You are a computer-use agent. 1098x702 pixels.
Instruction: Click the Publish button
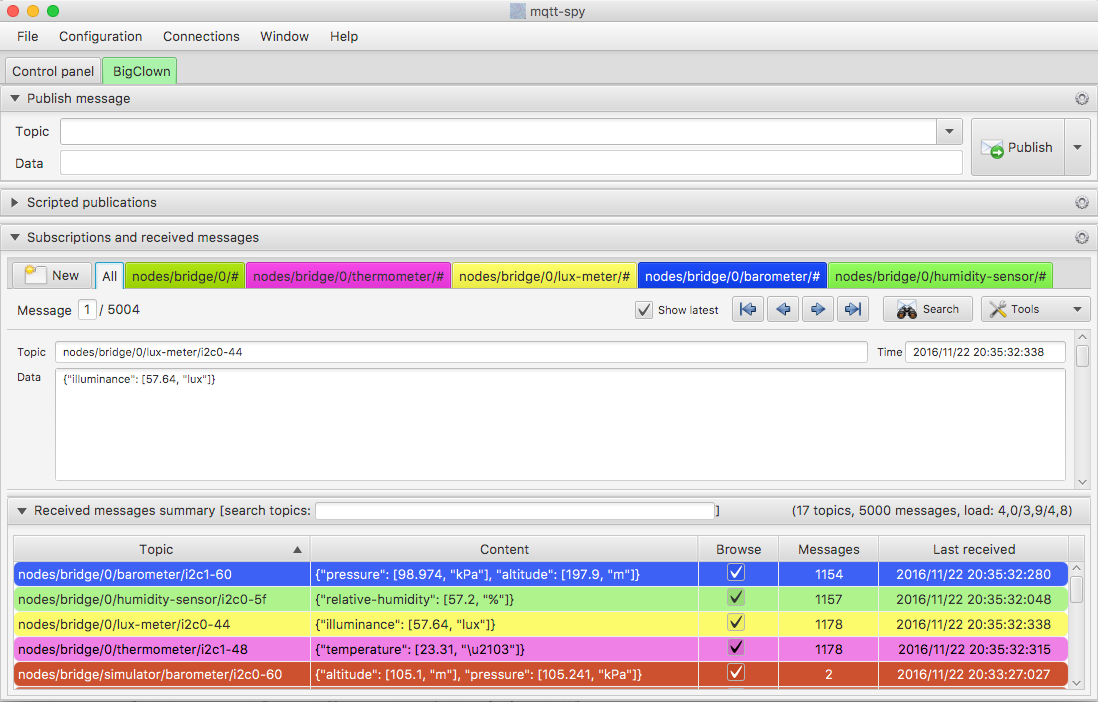(x=1017, y=147)
